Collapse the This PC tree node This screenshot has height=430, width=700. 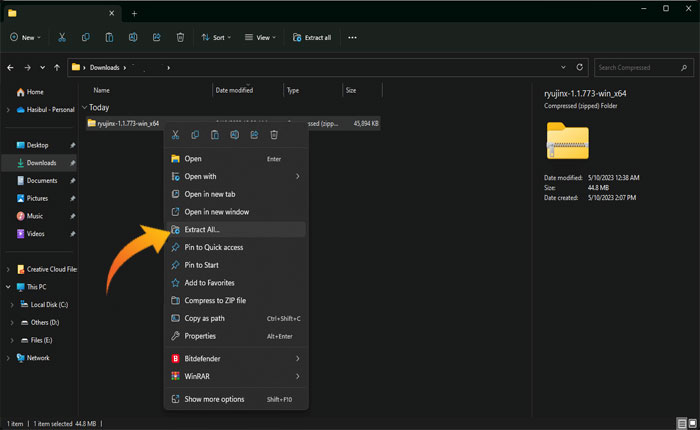tap(9, 286)
